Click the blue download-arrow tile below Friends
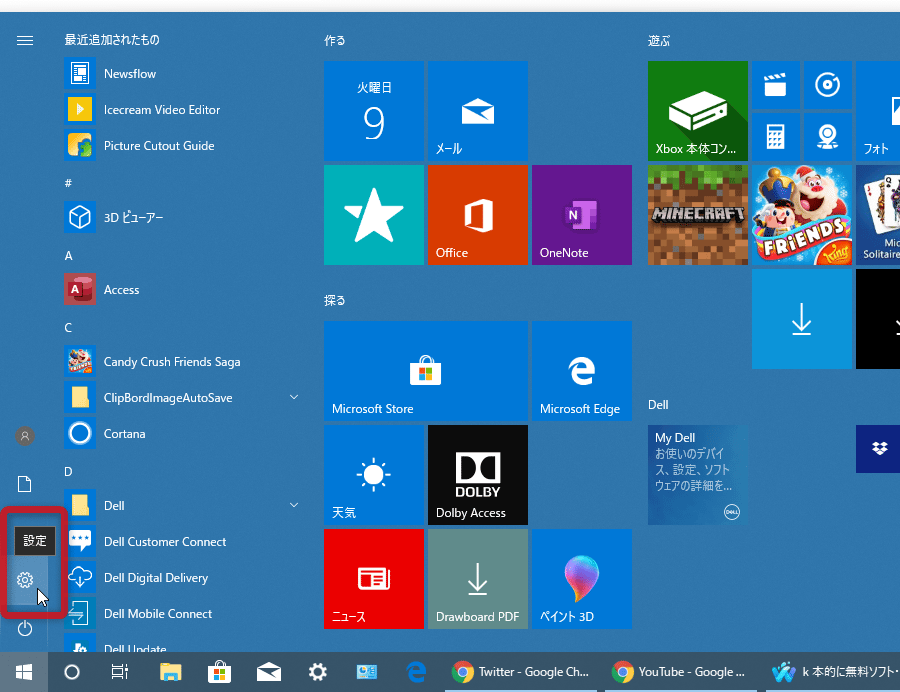This screenshot has width=900, height=692. [x=801, y=319]
